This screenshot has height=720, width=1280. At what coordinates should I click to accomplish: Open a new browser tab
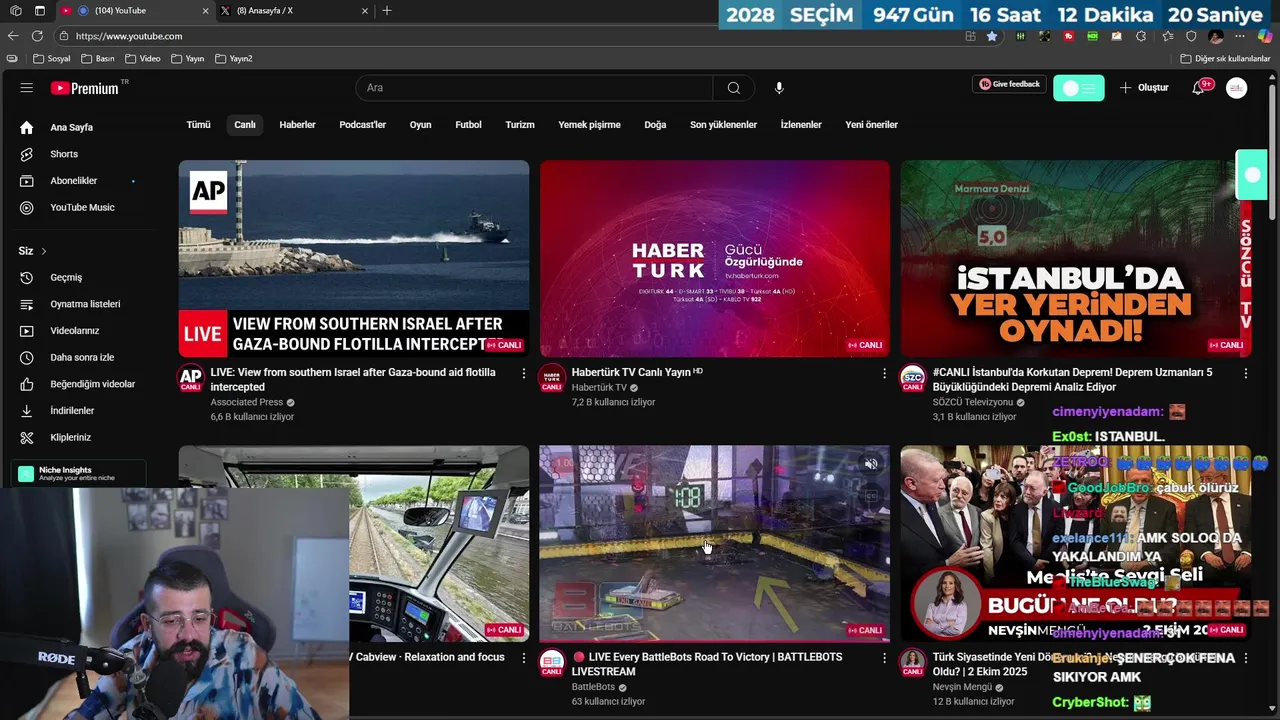pos(387,11)
